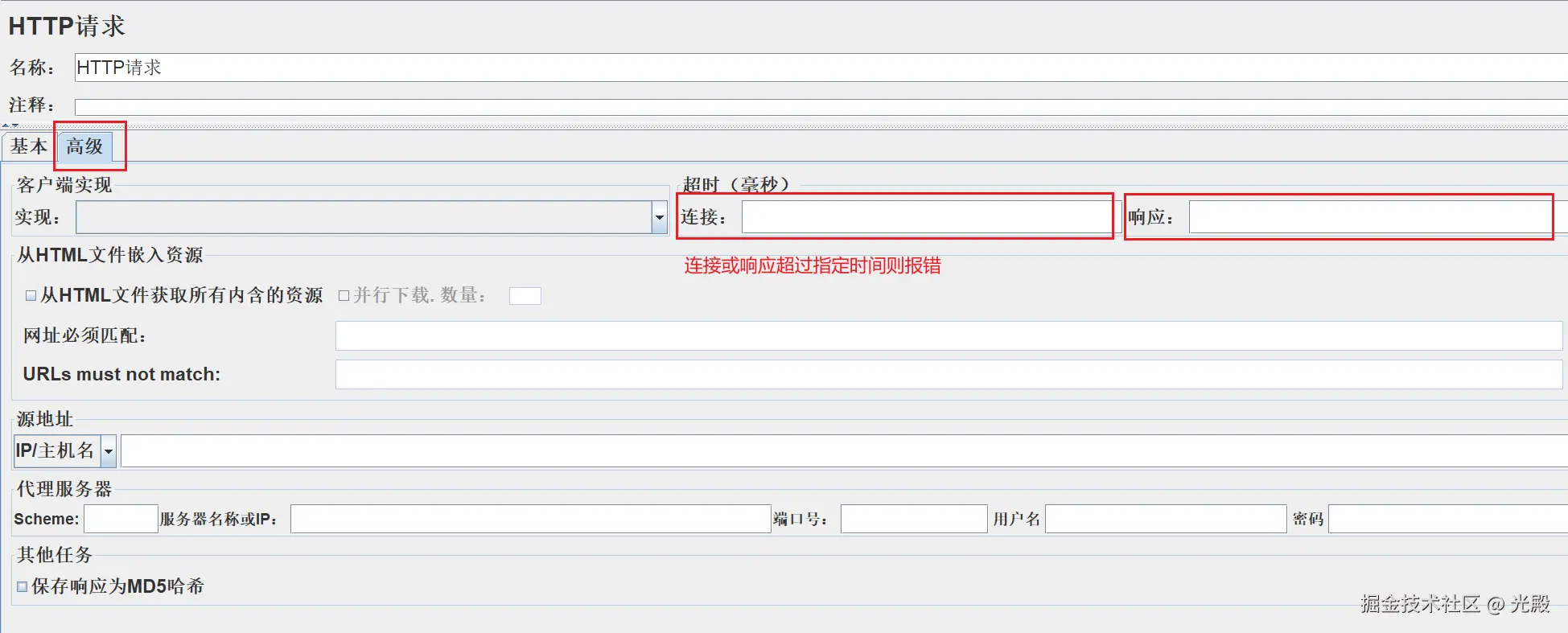Click the 网址必须匹配 input field

[x=949, y=335]
